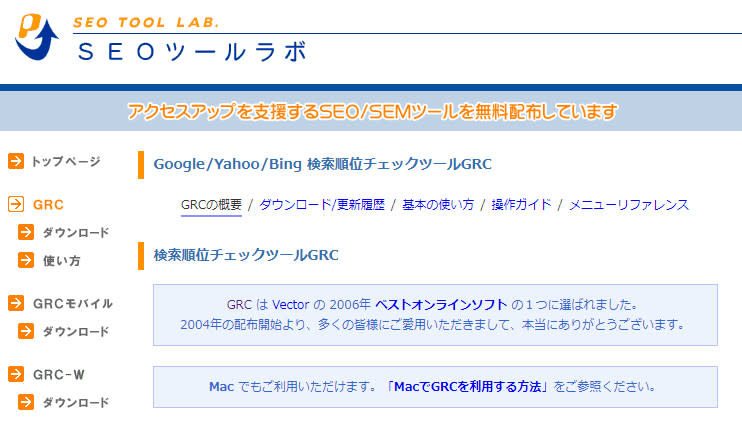Click the 'Mac' word in the notice

tap(221, 387)
